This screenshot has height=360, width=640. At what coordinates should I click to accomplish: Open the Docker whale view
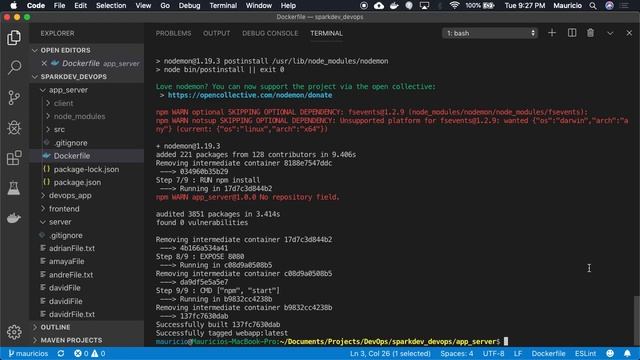pos(14,218)
